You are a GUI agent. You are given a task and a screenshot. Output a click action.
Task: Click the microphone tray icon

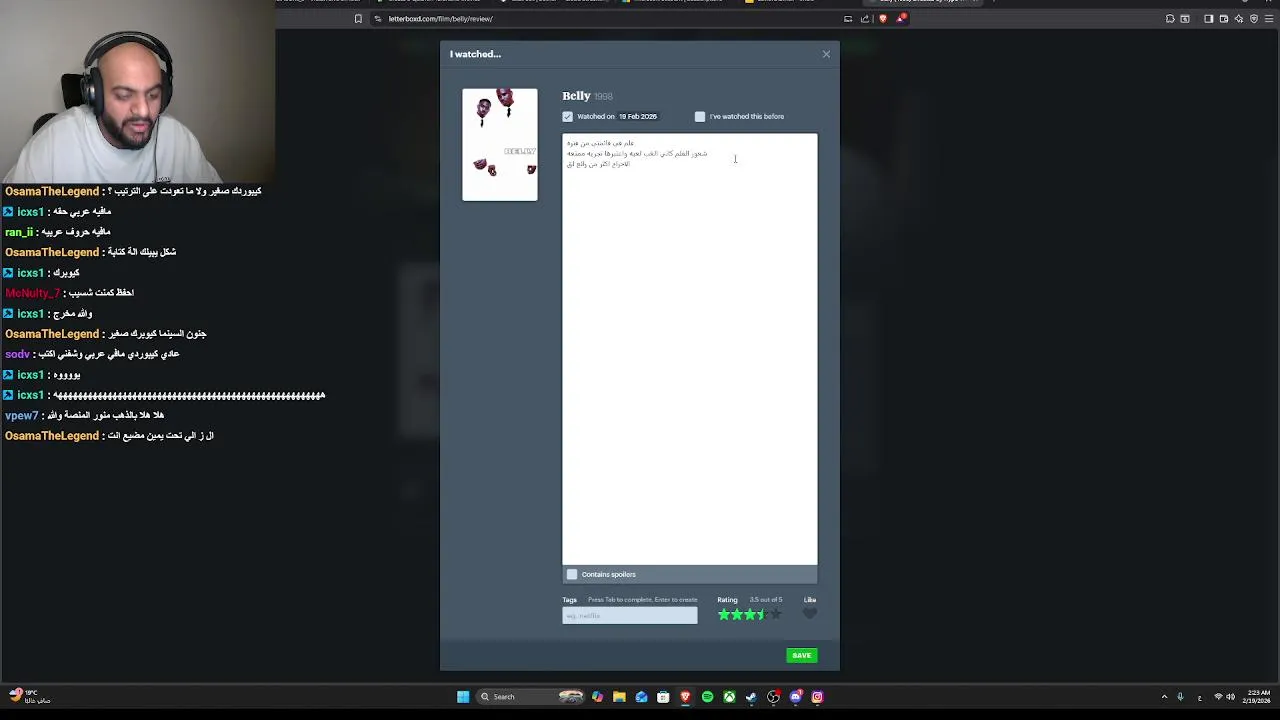1180,697
